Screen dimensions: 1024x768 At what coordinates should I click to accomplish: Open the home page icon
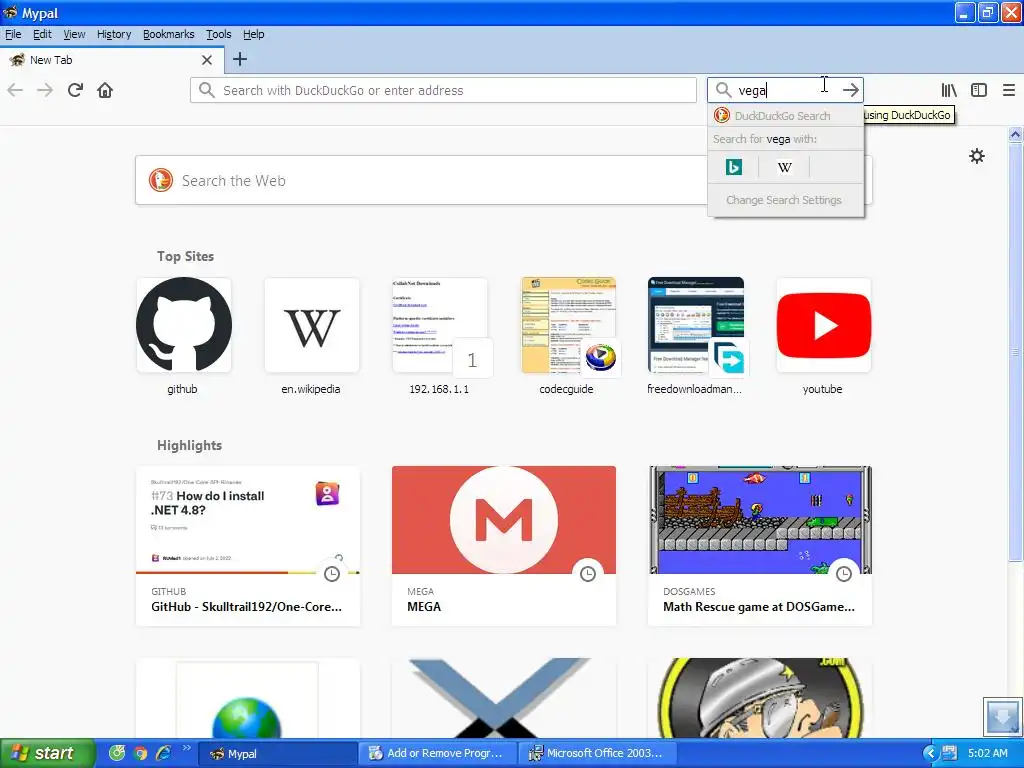tap(105, 90)
